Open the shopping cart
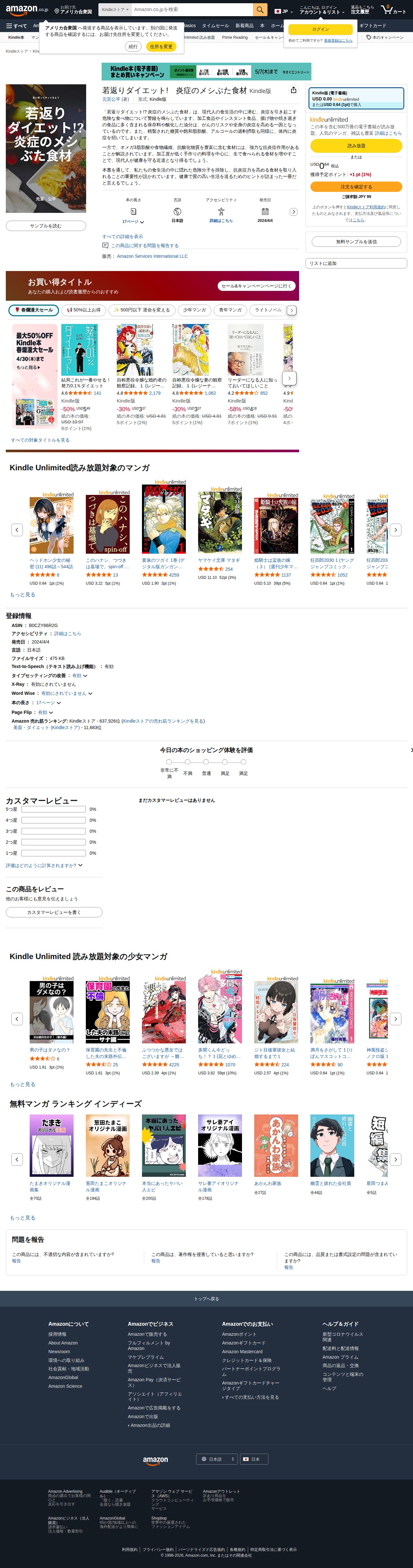Screen dimensions: 413x1568 [x=394, y=10]
